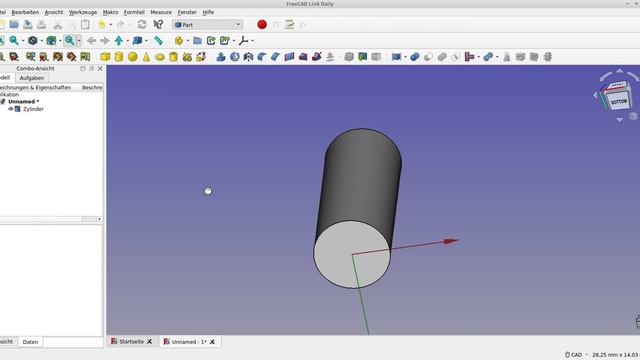The height and width of the screenshot is (360, 640).
Task: Create a sphere primitive
Action: click(x=132, y=57)
